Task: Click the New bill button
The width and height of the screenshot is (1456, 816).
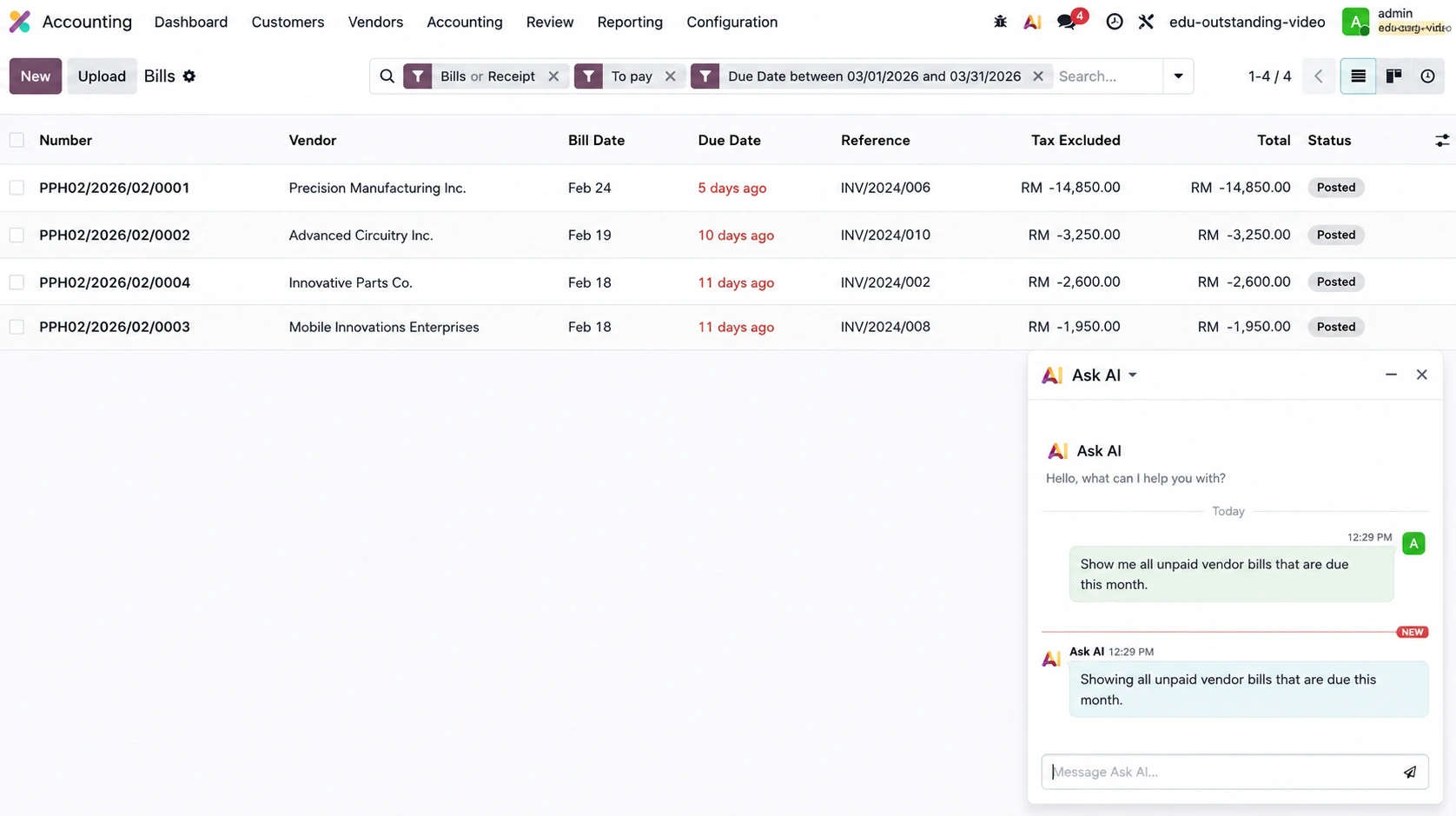Action: pyautogui.click(x=36, y=76)
